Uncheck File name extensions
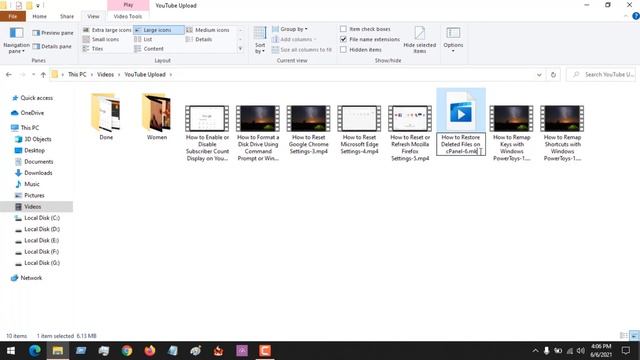640x360 pixels. click(x=343, y=39)
